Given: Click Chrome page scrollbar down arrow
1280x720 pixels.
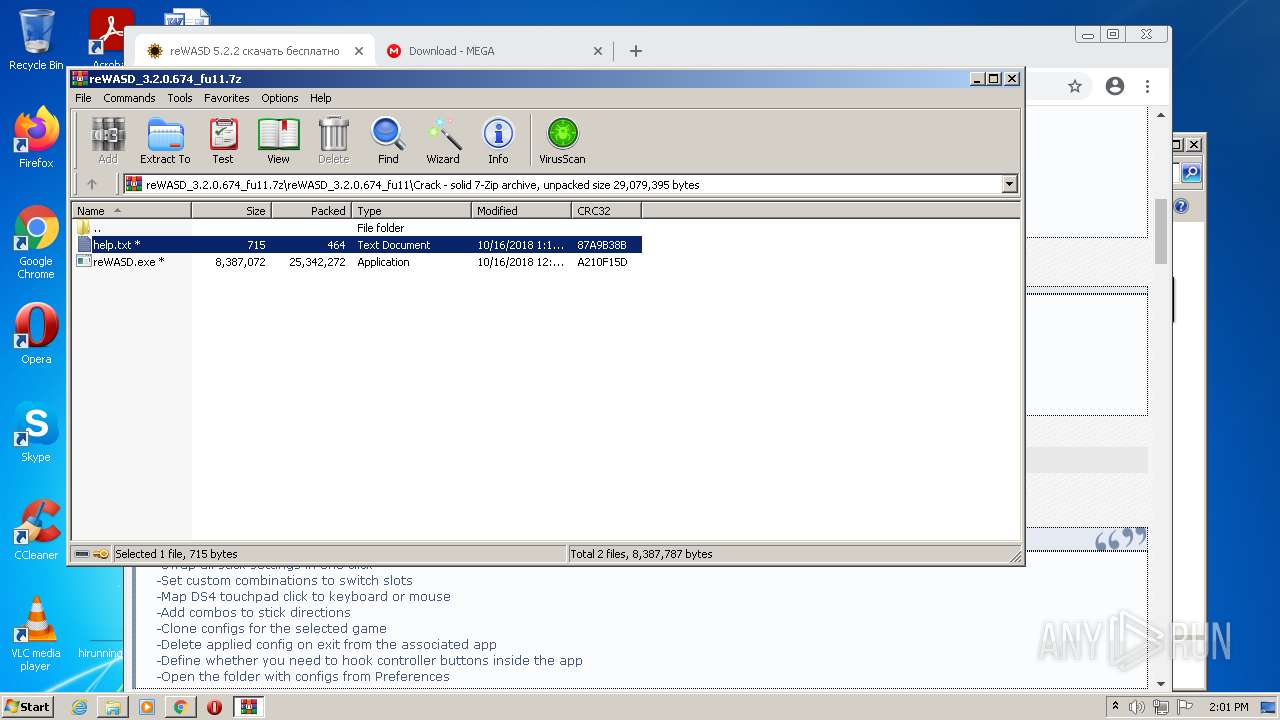Looking at the screenshot, I should [1161, 684].
